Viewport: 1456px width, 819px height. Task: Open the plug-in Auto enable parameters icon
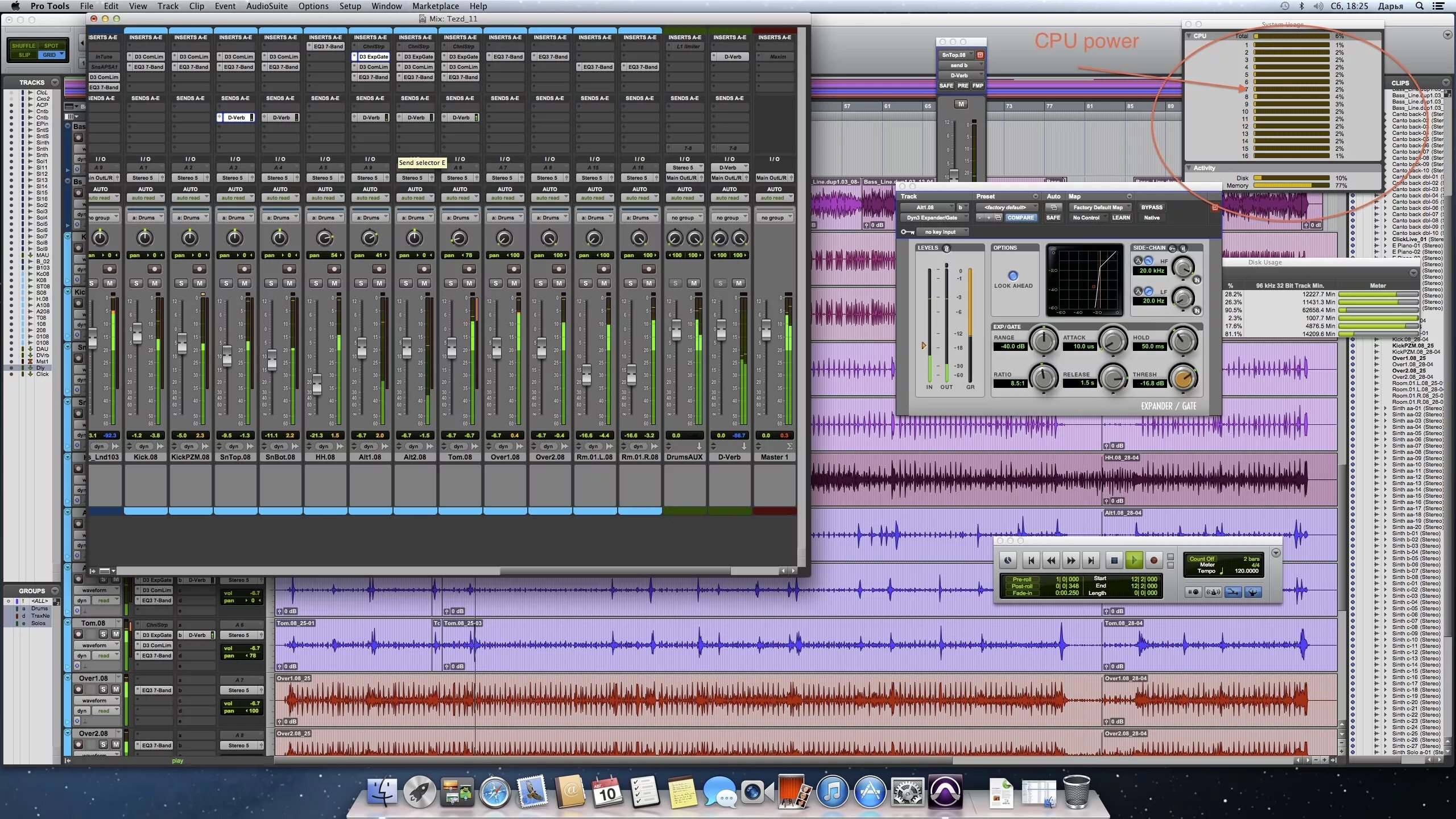(x=1053, y=208)
